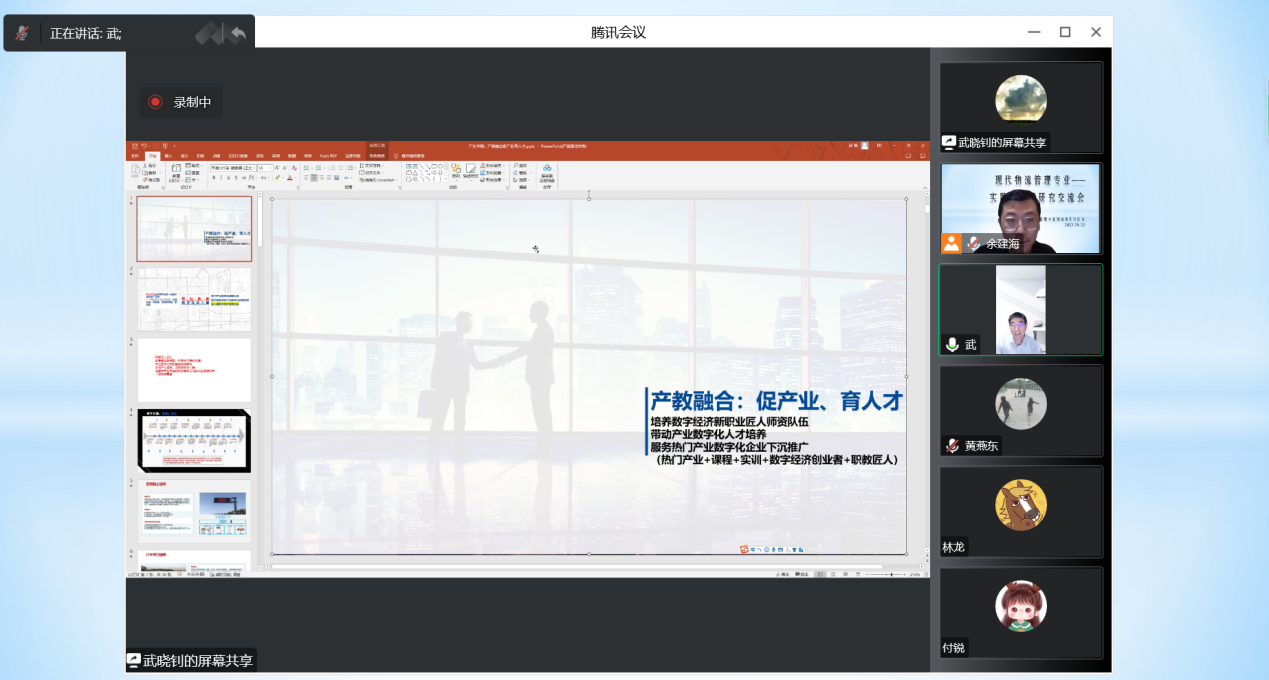Increase font size with the larger A icon
The height and width of the screenshot is (680, 1269).
point(277,168)
